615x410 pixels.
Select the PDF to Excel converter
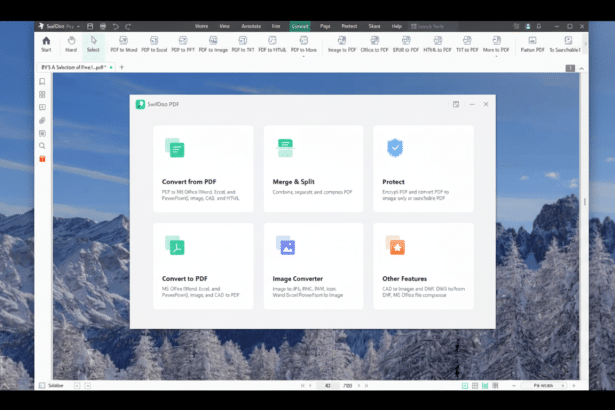click(x=154, y=43)
